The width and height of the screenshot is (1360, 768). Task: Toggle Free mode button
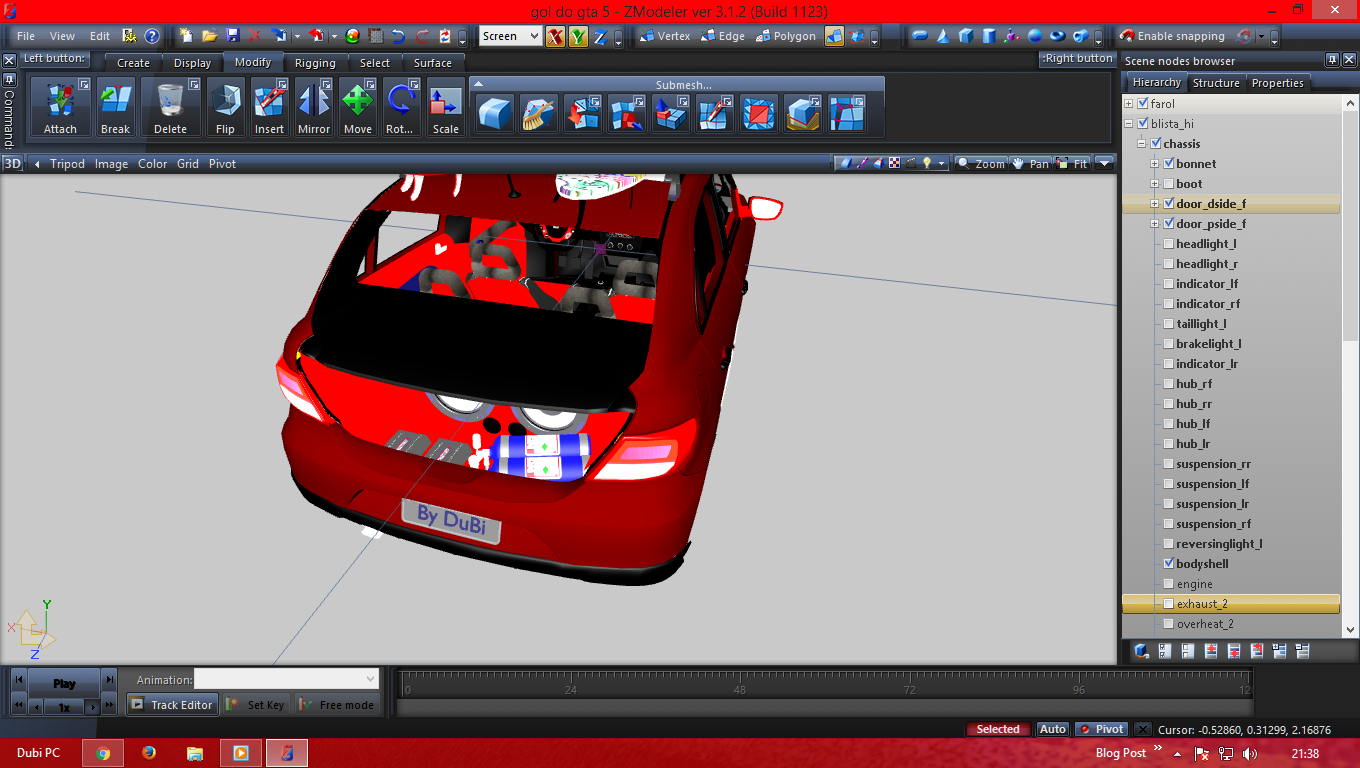336,704
